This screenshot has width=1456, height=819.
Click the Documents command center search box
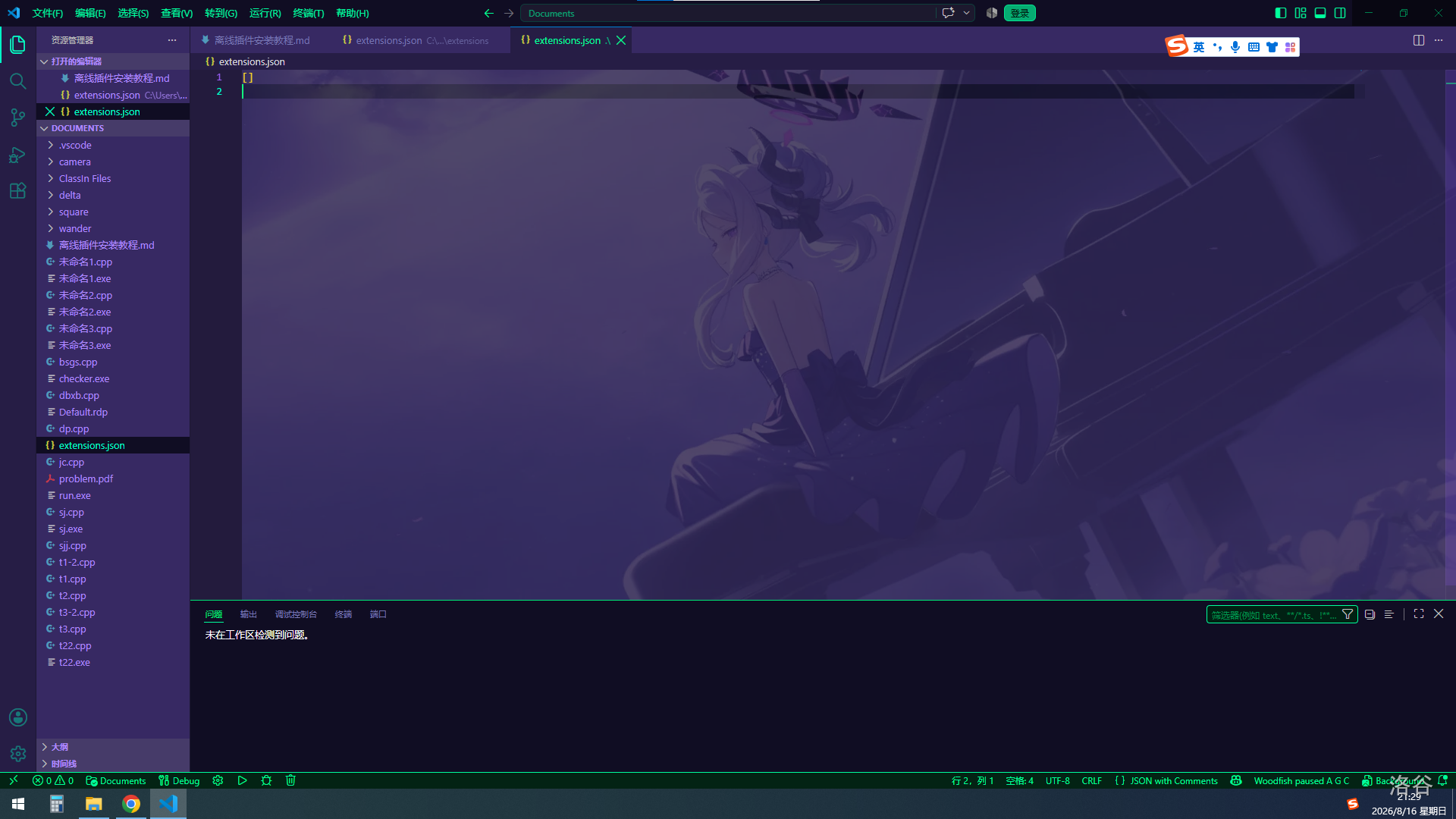[728, 13]
